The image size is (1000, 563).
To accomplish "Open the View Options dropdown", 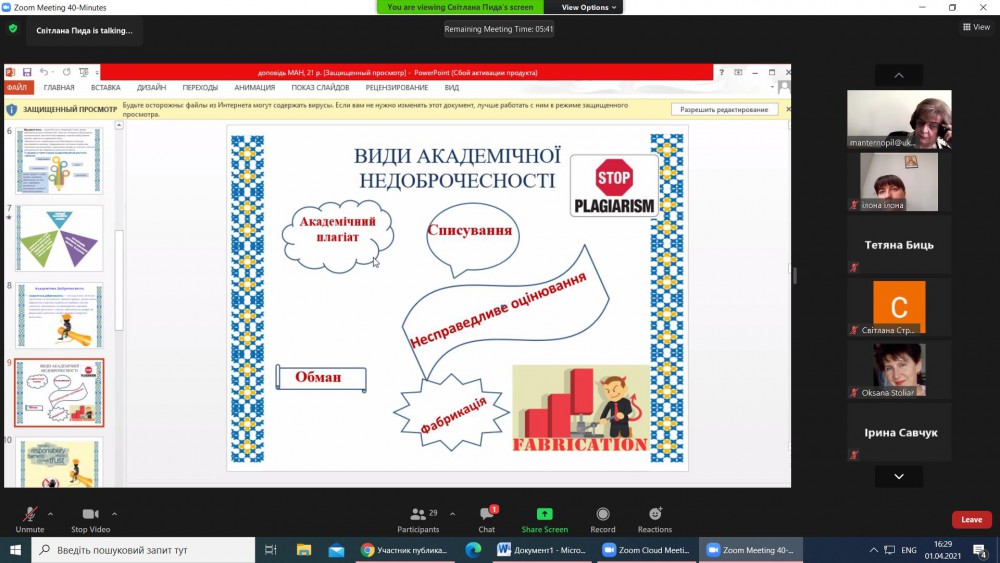I will pyautogui.click(x=589, y=7).
